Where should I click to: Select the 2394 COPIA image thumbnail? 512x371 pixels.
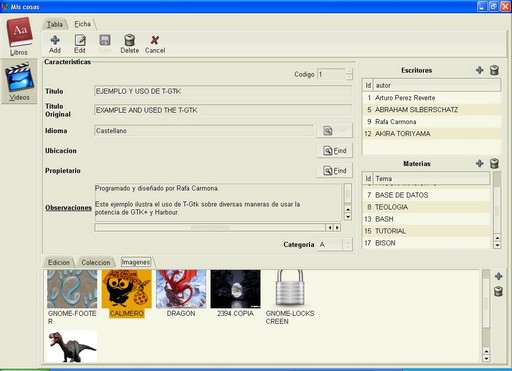tap(235, 289)
